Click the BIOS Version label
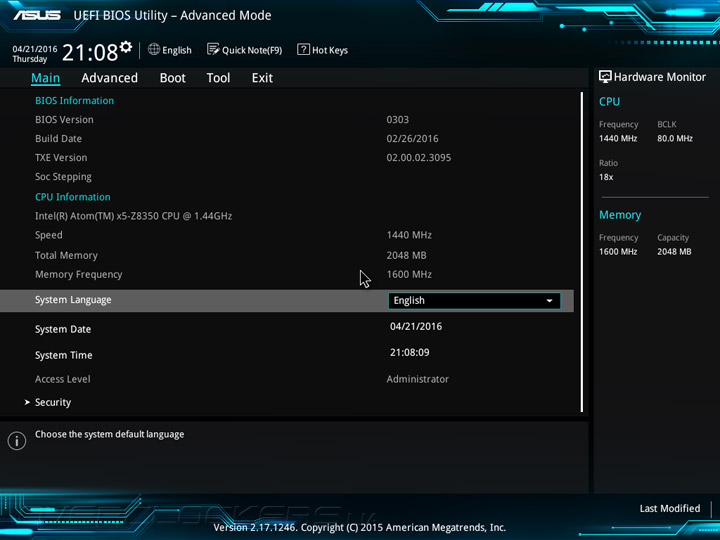720x540 pixels. (x=64, y=120)
